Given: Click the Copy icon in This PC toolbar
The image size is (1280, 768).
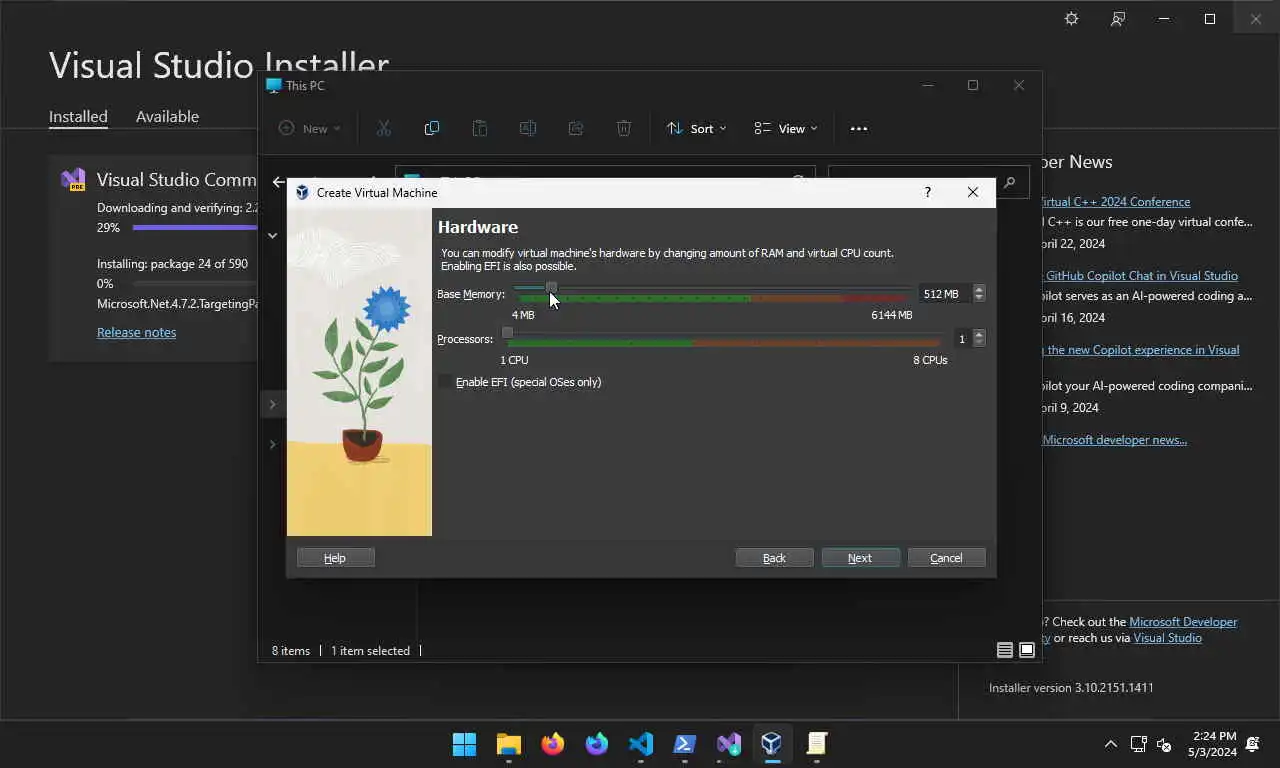Looking at the screenshot, I should pos(432,128).
